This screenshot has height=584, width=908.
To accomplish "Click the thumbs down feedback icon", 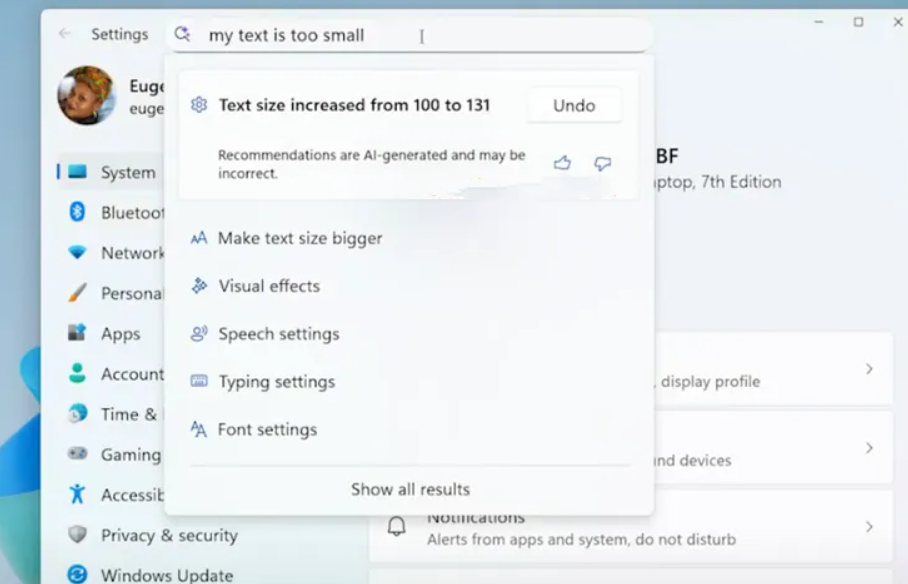I will tap(602, 163).
